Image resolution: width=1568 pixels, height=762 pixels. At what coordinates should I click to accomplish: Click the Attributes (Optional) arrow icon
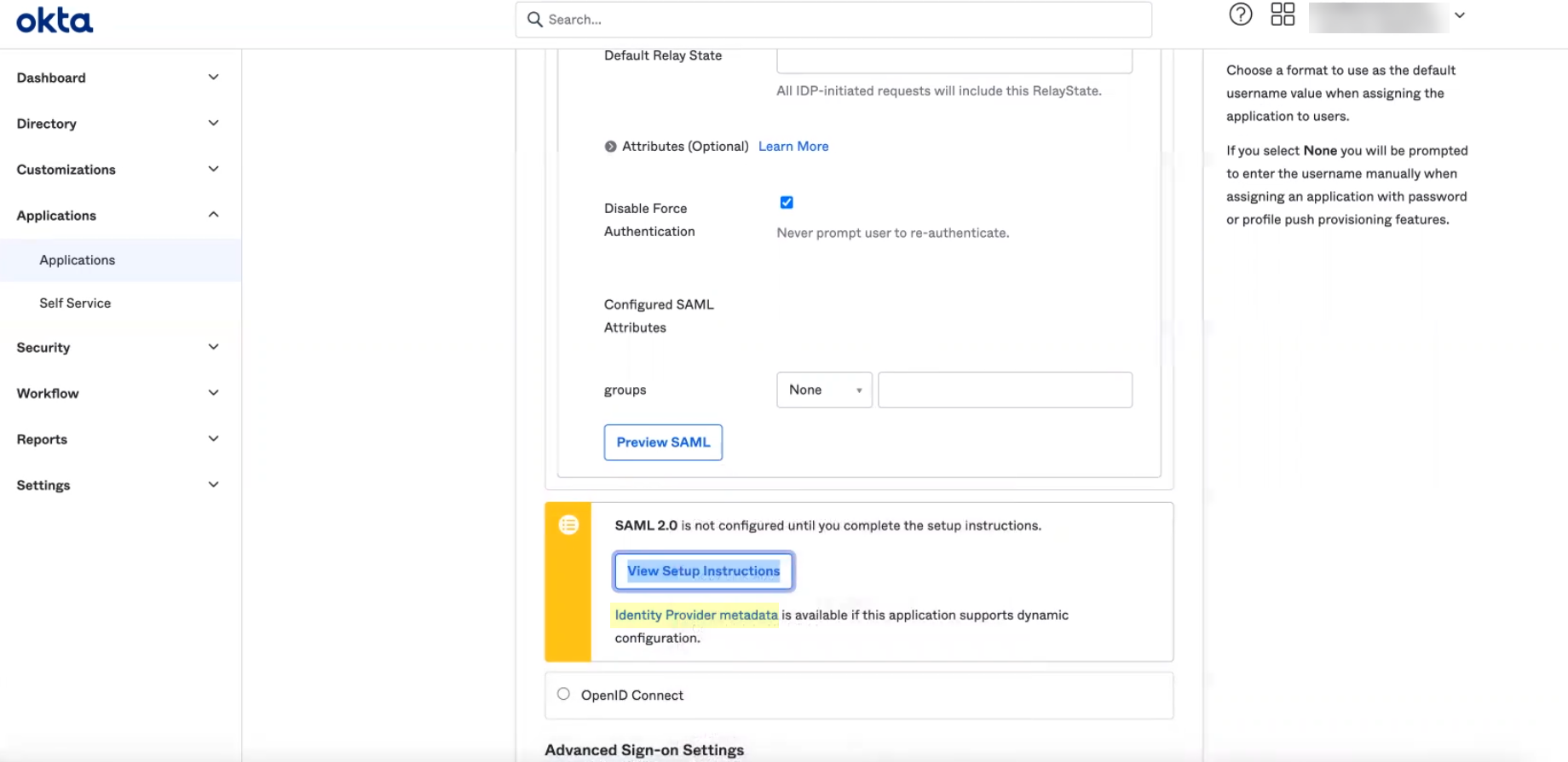point(610,147)
